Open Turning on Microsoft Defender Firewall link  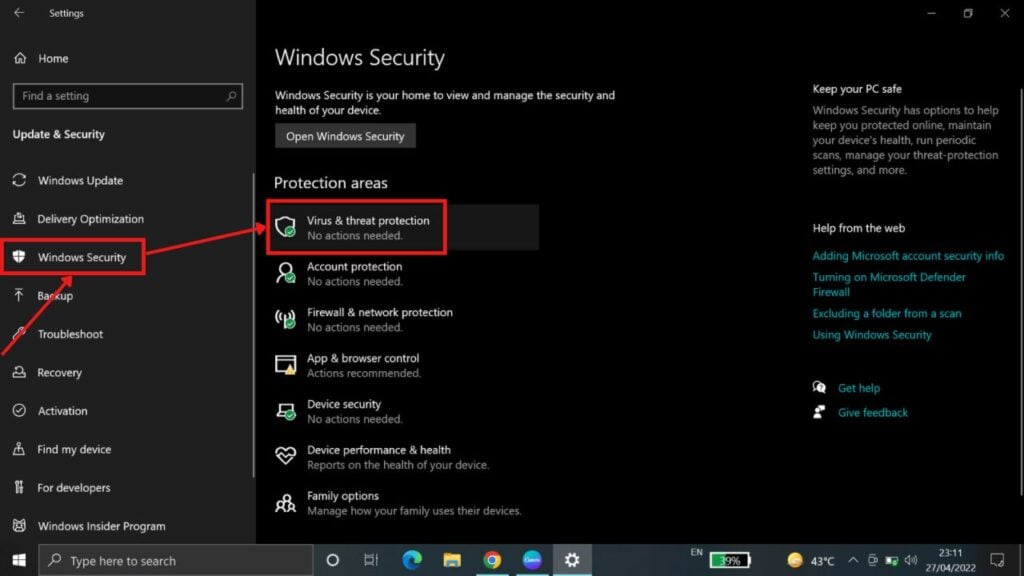tap(889, 285)
